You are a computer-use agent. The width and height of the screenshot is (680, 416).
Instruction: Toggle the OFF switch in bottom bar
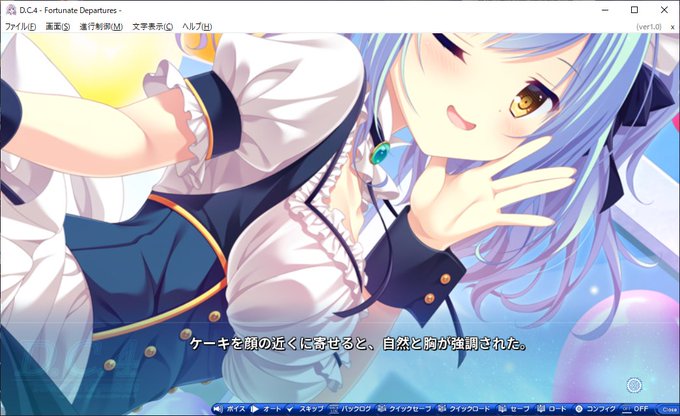(x=635, y=409)
